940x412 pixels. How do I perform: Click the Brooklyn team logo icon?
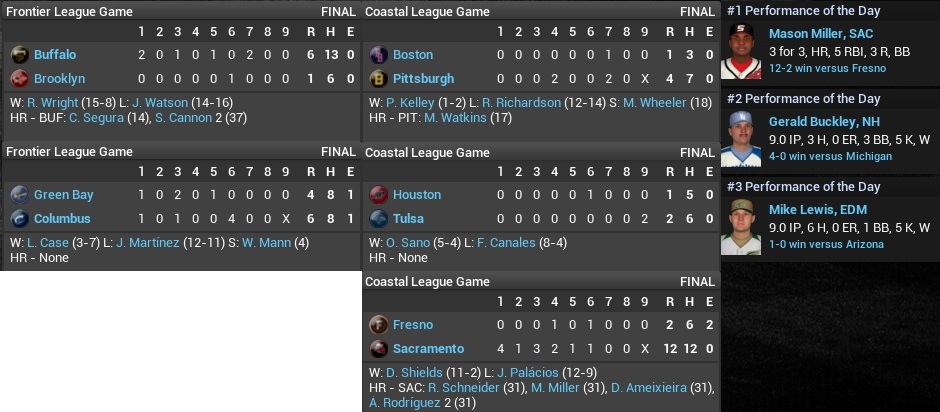coord(19,78)
